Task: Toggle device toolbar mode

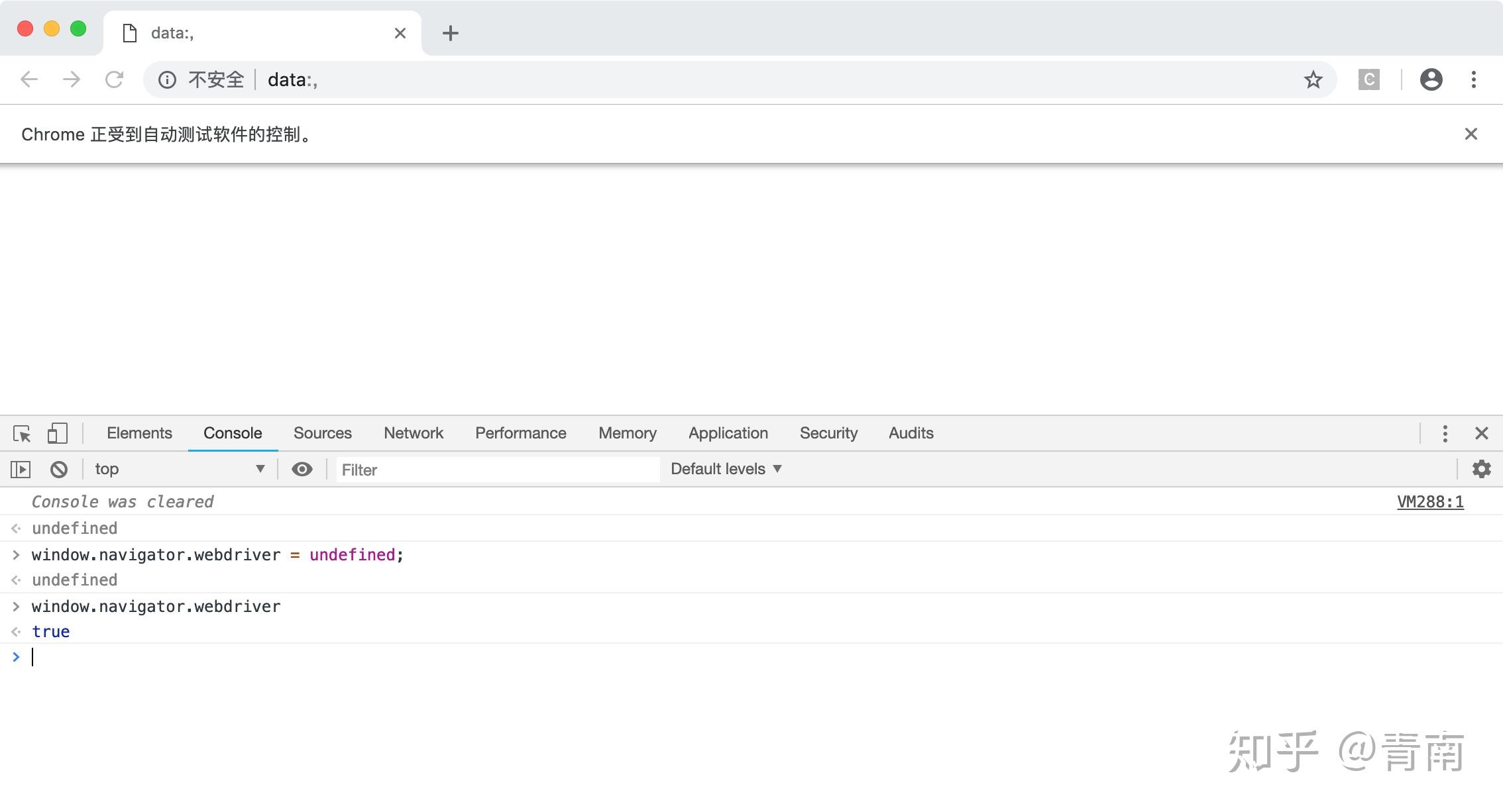Action: pyautogui.click(x=57, y=433)
